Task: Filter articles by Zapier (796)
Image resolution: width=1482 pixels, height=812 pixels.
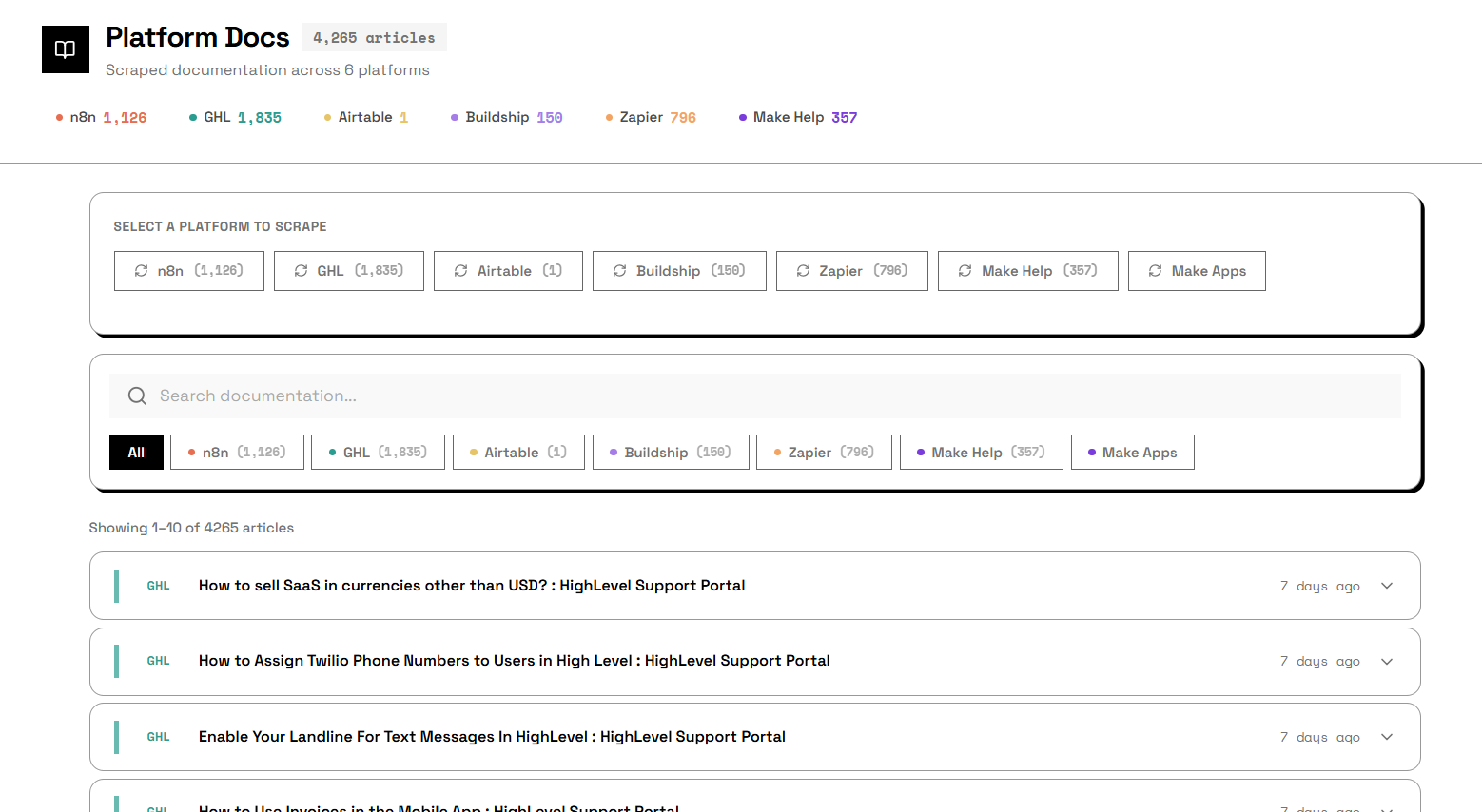Action: [824, 453]
